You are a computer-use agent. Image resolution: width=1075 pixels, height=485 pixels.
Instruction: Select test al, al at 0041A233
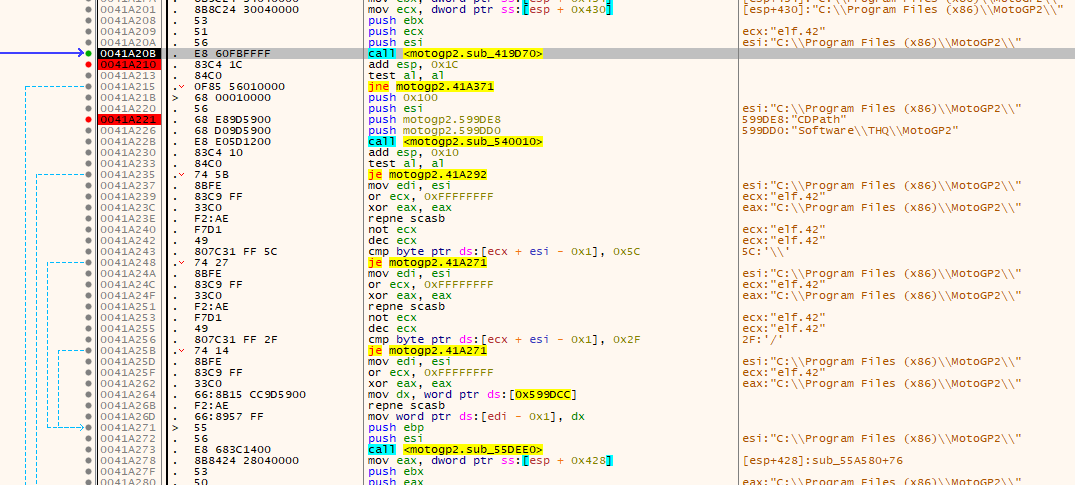407,163
